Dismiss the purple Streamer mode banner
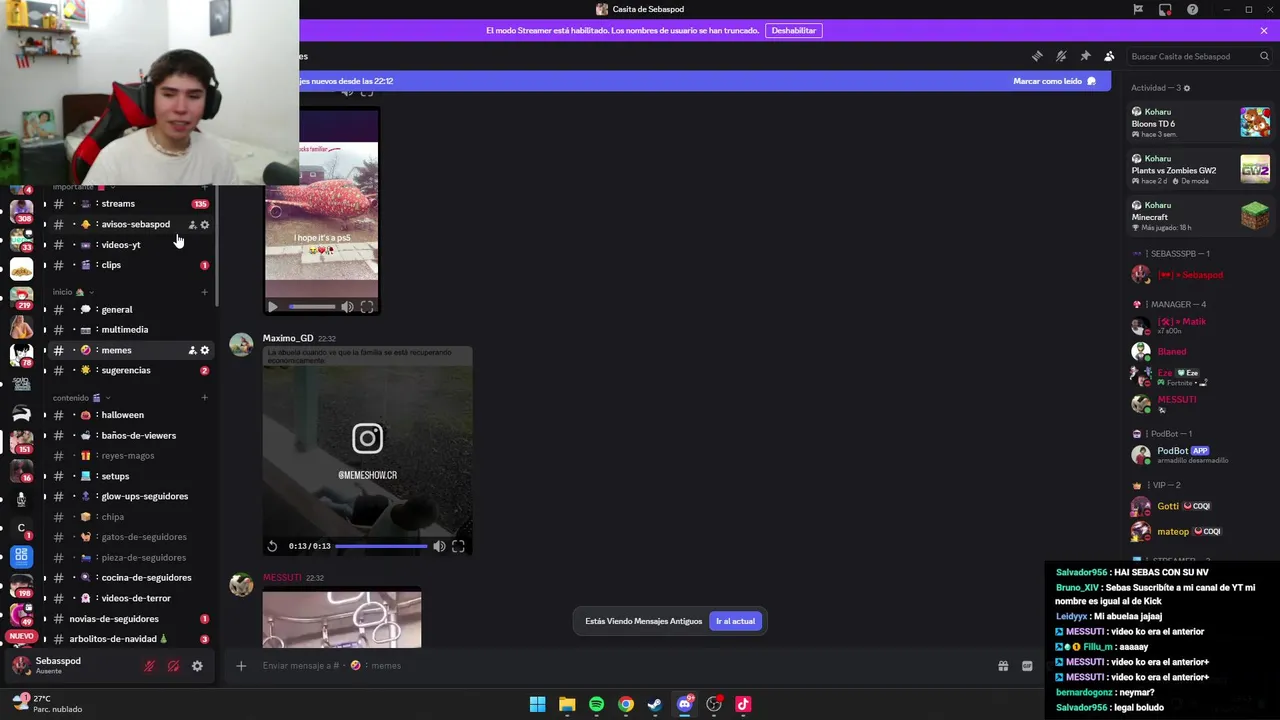The width and height of the screenshot is (1280, 720). 1264,30
